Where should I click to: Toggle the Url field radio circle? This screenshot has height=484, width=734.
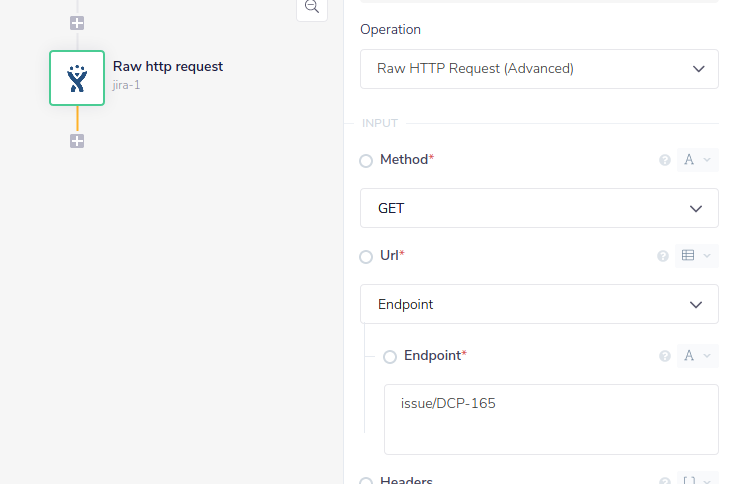pyautogui.click(x=366, y=257)
